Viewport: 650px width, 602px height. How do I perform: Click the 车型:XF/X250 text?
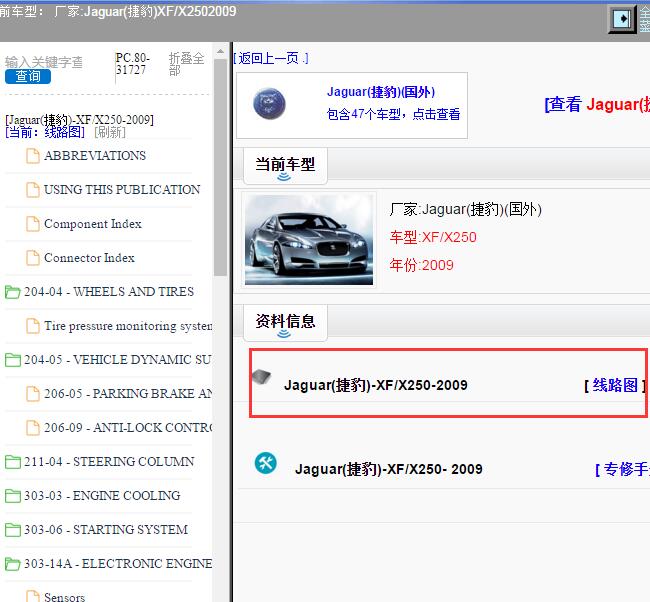(433, 237)
